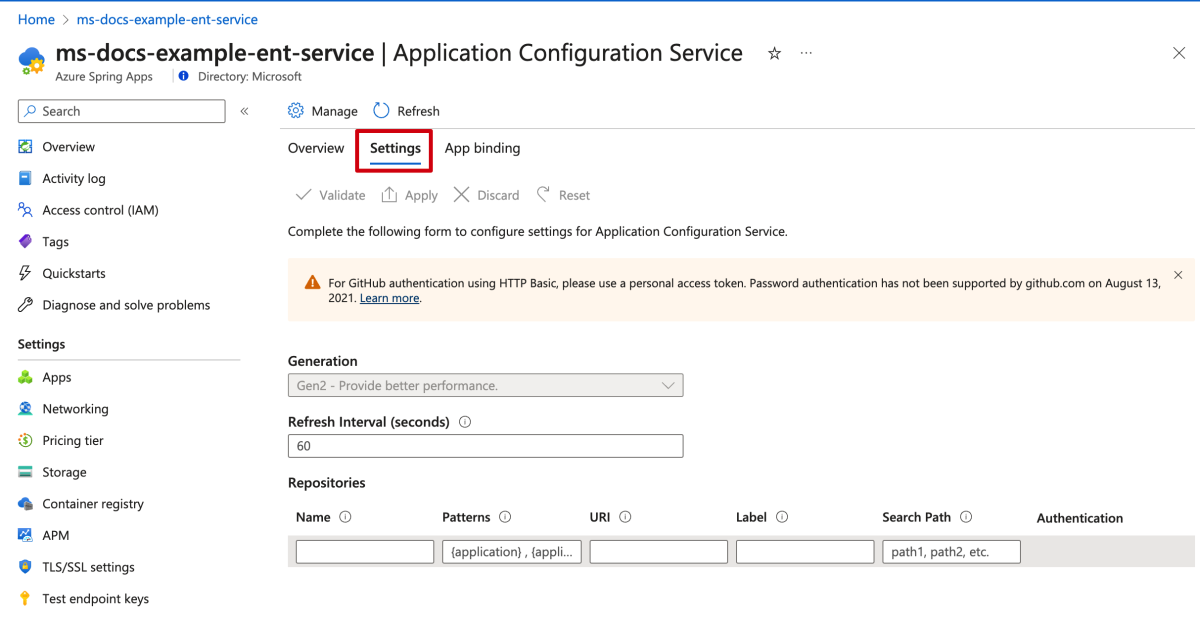Viewport: 1200px width, 621px height.
Task: Click the Refresh Interval info icon
Action: (465, 422)
